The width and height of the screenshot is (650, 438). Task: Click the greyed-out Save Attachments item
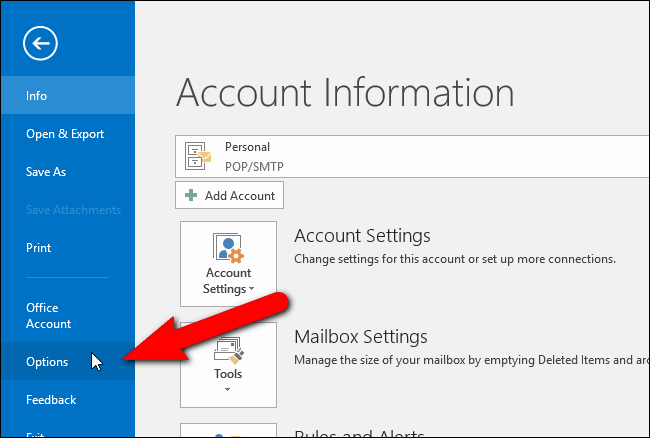click(73, 210)
